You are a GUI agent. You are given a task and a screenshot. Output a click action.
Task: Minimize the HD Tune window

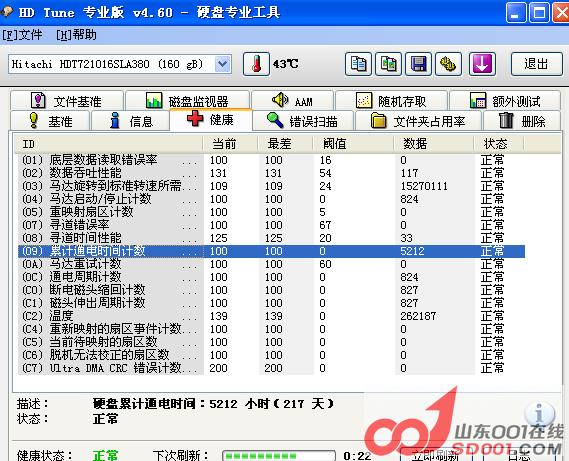[x=516, y=13]
